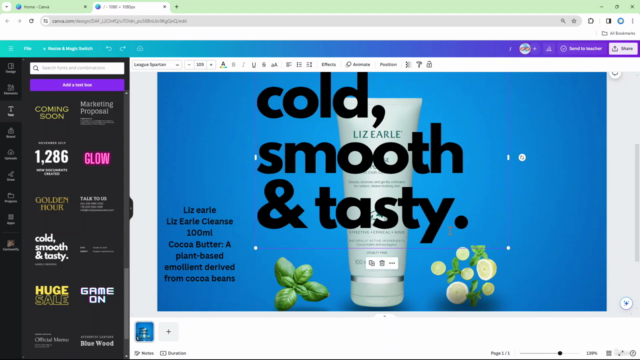640x360 pixels.
Task: Open the insights chart icon
Action: click(549, 49)
